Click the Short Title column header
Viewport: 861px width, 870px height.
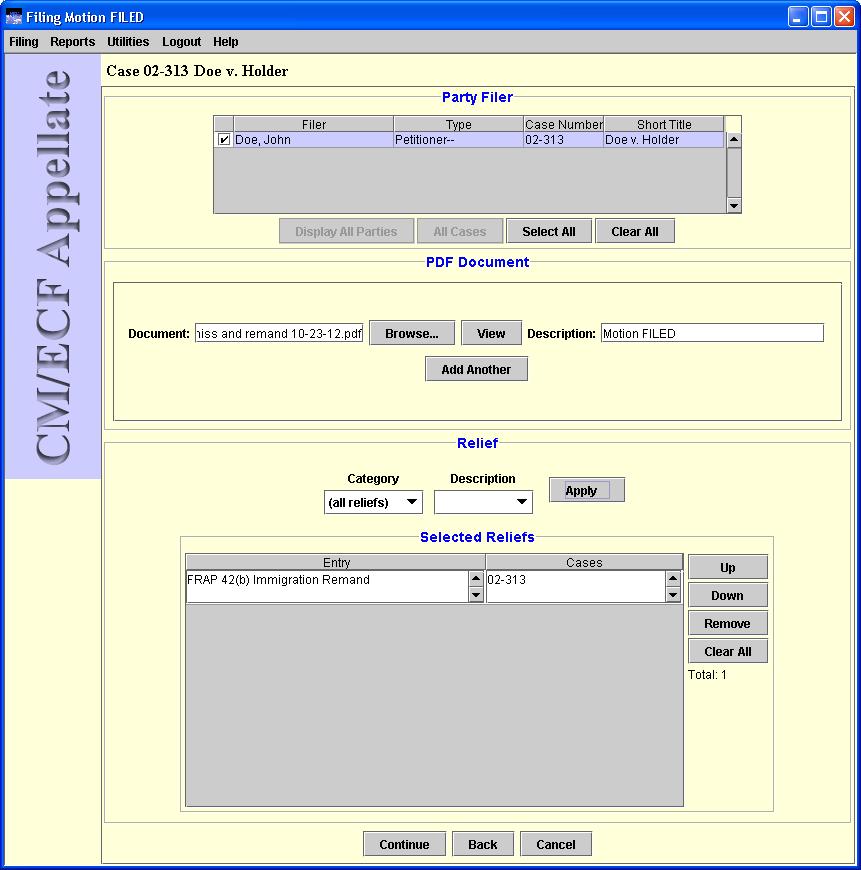(664, 124)
